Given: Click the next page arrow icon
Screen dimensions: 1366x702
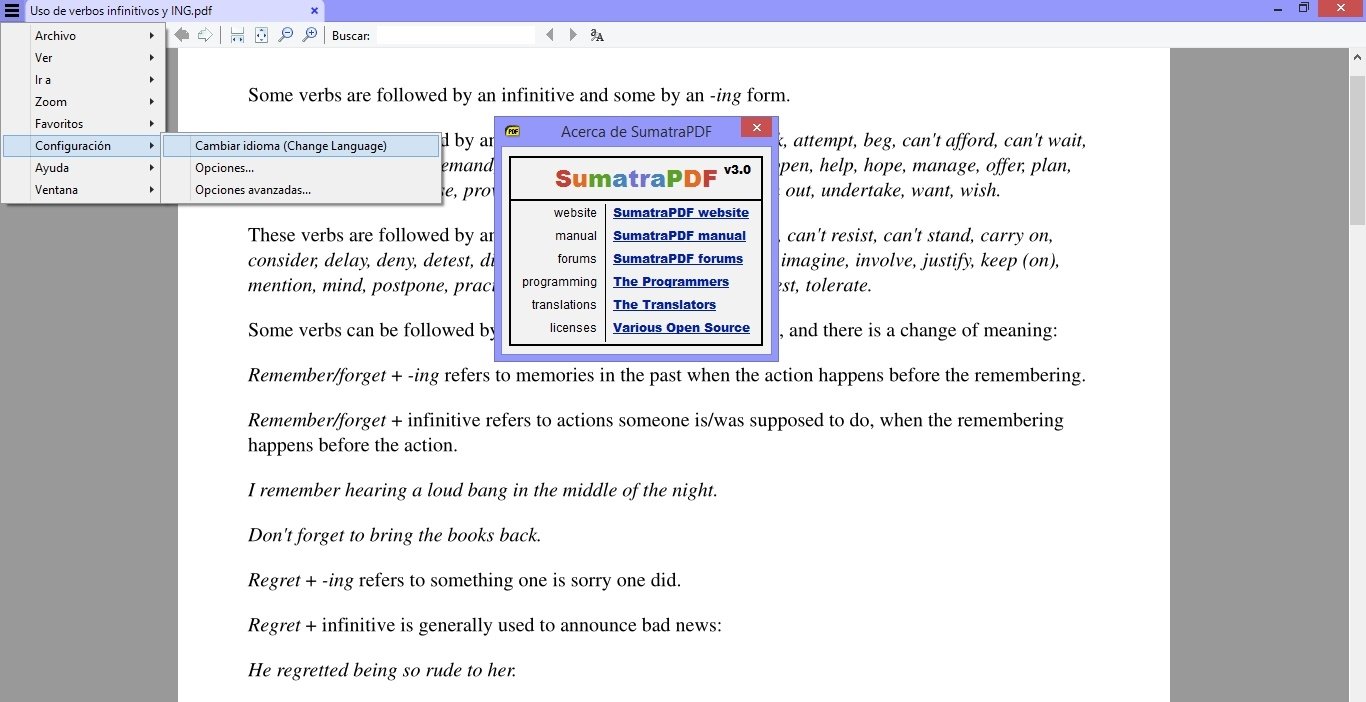Looking at the screenshot, I should [205, 35].
